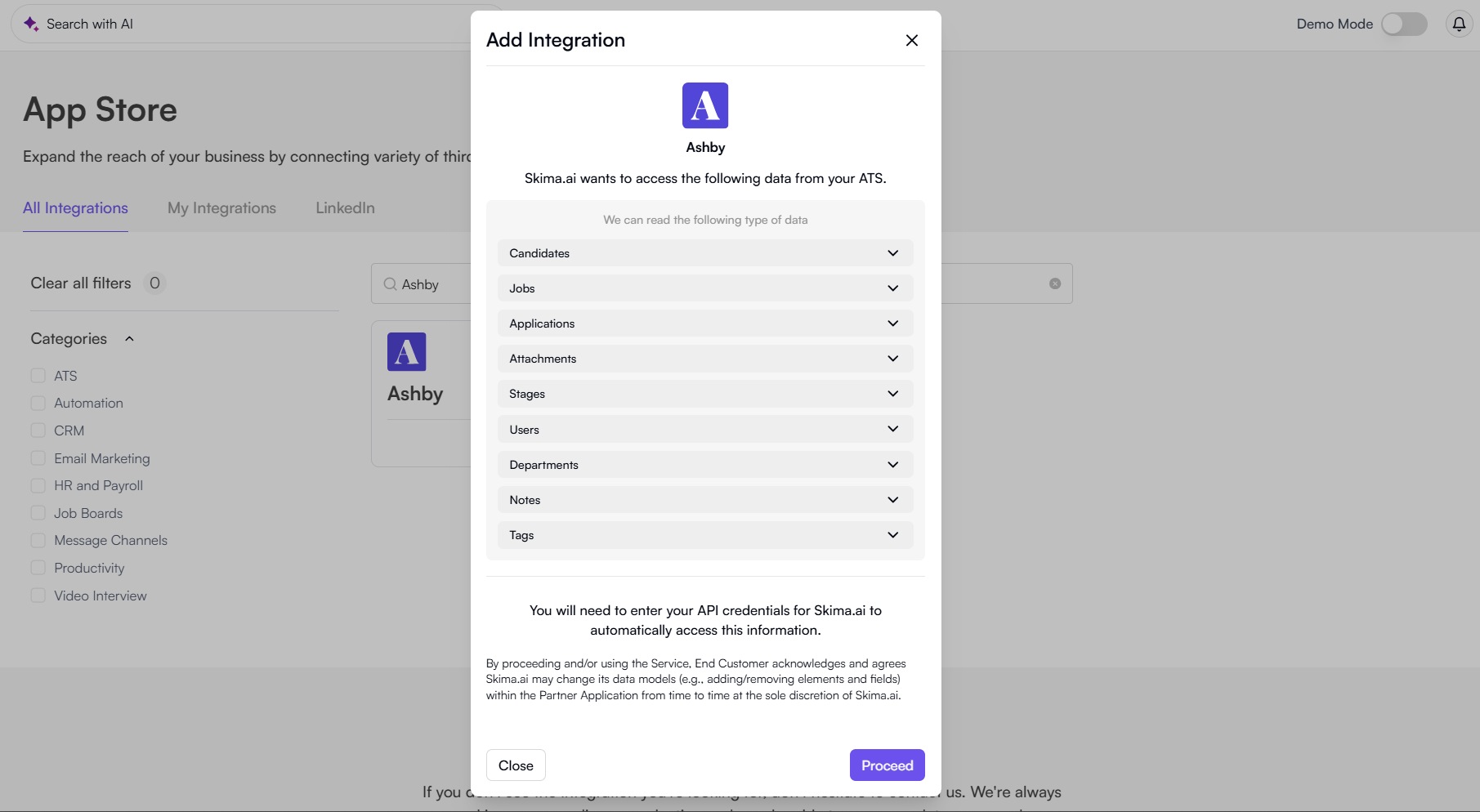Open the LinkedIn tab
The image size is (1480, 812).
coord(345,208)
